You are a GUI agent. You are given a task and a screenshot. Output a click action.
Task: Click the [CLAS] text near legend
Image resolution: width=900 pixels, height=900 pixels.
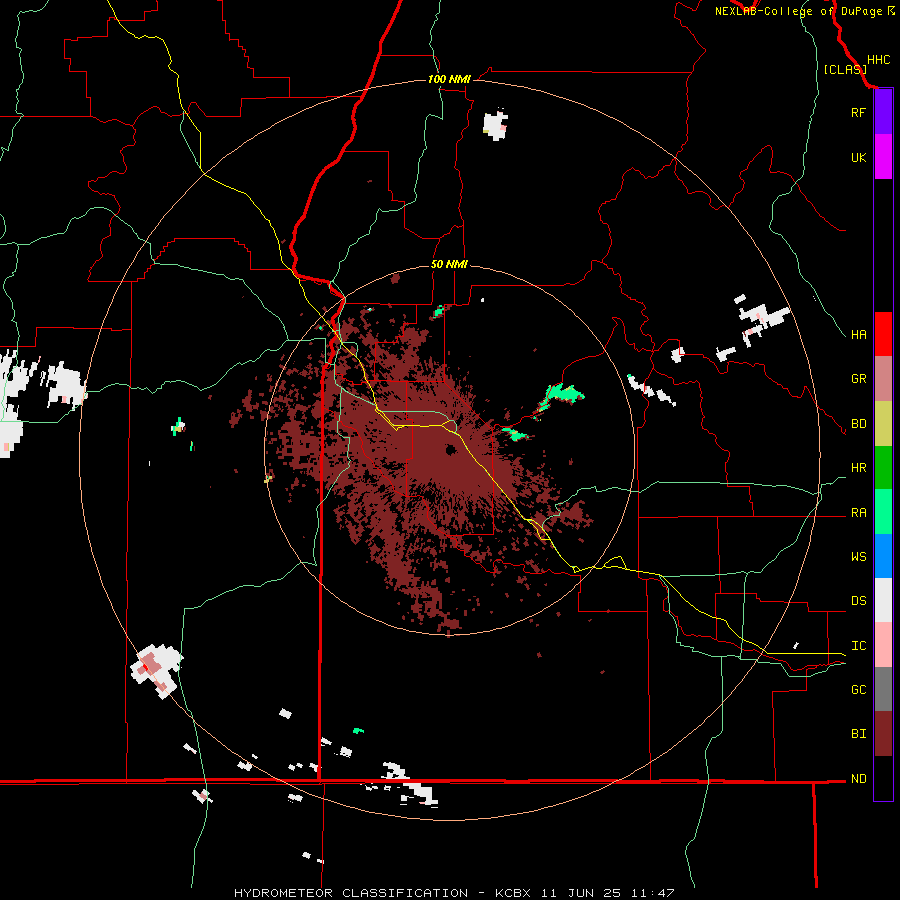[845, 69]
